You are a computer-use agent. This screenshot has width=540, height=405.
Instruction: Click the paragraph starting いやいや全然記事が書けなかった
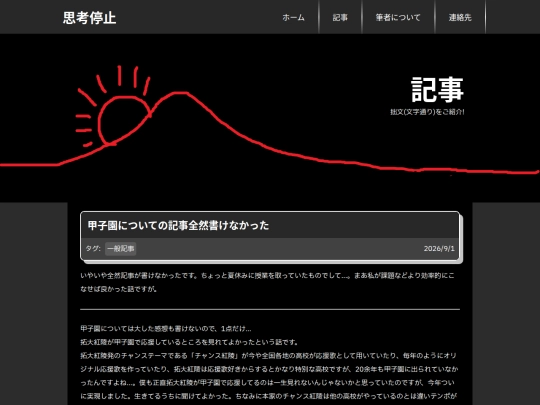[267, 282]
